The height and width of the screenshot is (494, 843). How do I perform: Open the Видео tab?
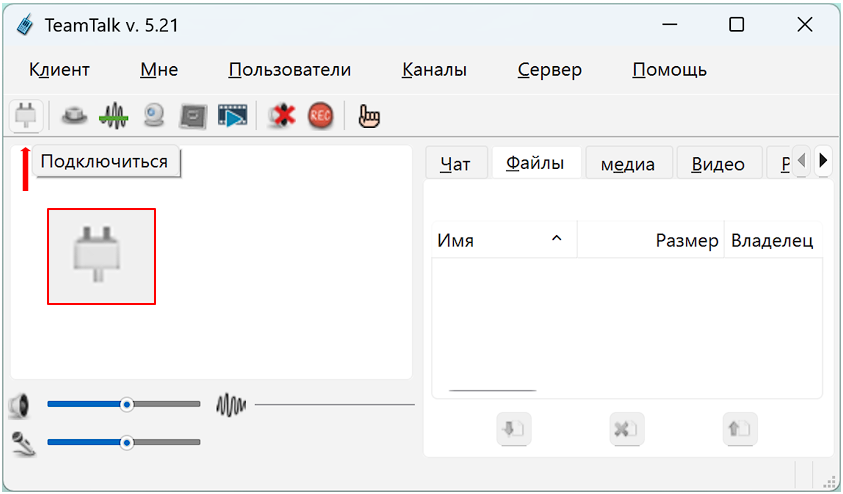[x=718, y=163]
